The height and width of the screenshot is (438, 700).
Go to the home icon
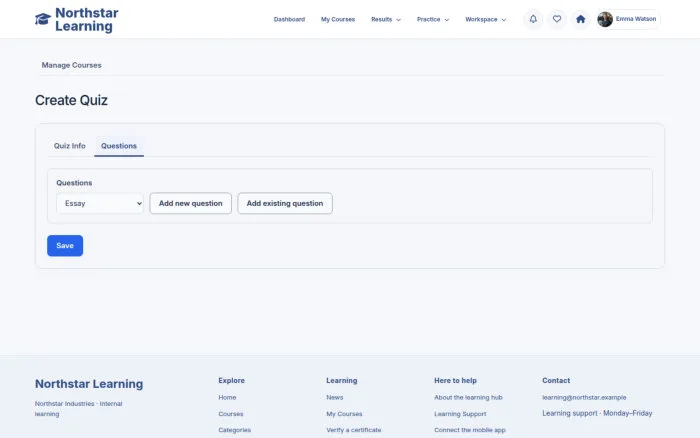(580, 19)
